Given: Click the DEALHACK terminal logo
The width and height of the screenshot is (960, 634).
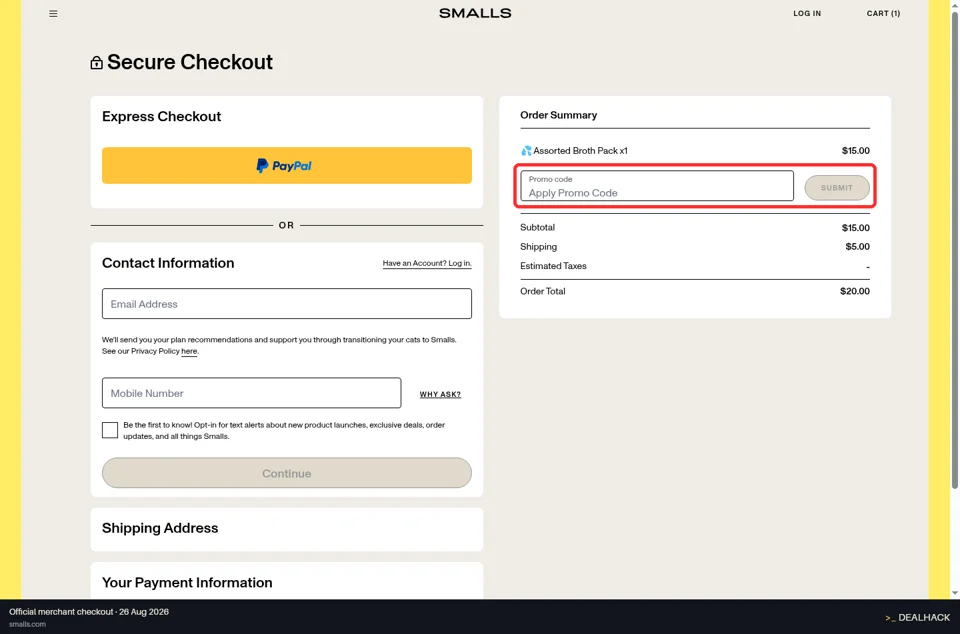Looking at the screenshot, I should [x=917, y=617].
